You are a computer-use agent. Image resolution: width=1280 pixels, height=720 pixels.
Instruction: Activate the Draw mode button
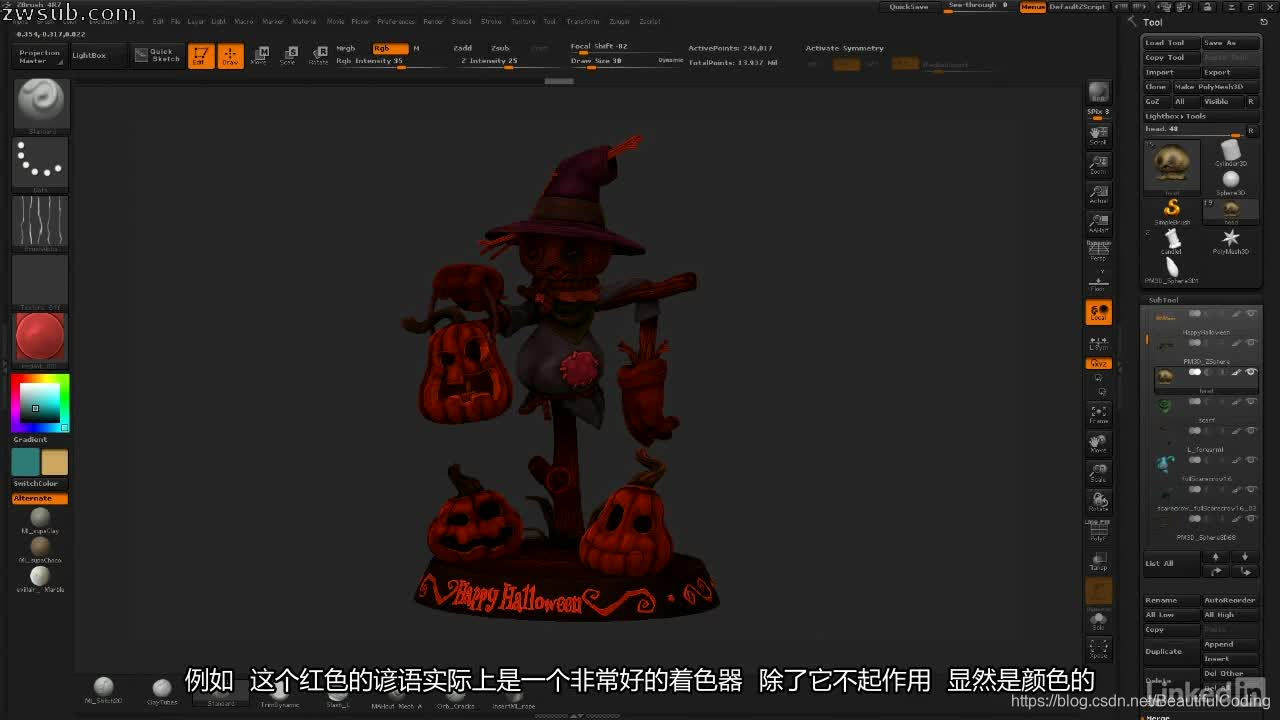click(231, 56)
